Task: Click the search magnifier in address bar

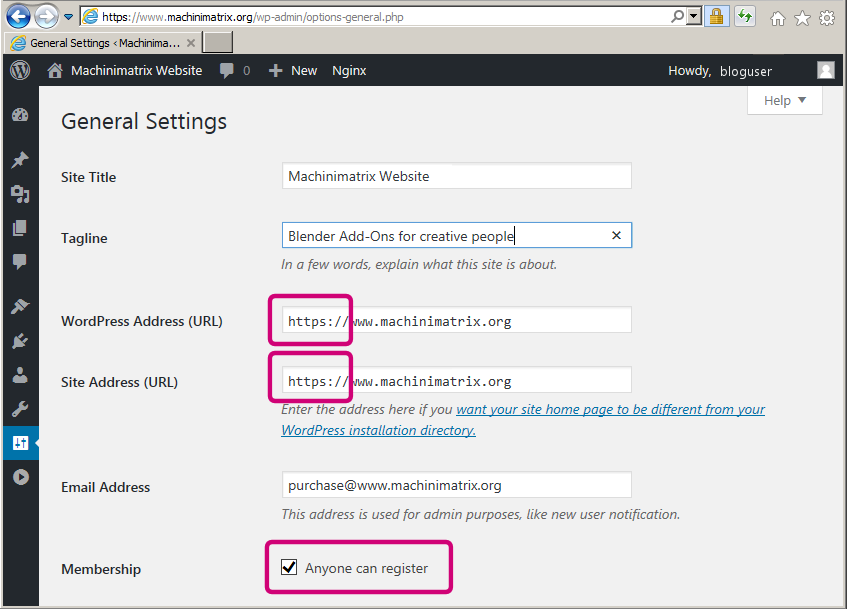Action: (x=677, y=17)
